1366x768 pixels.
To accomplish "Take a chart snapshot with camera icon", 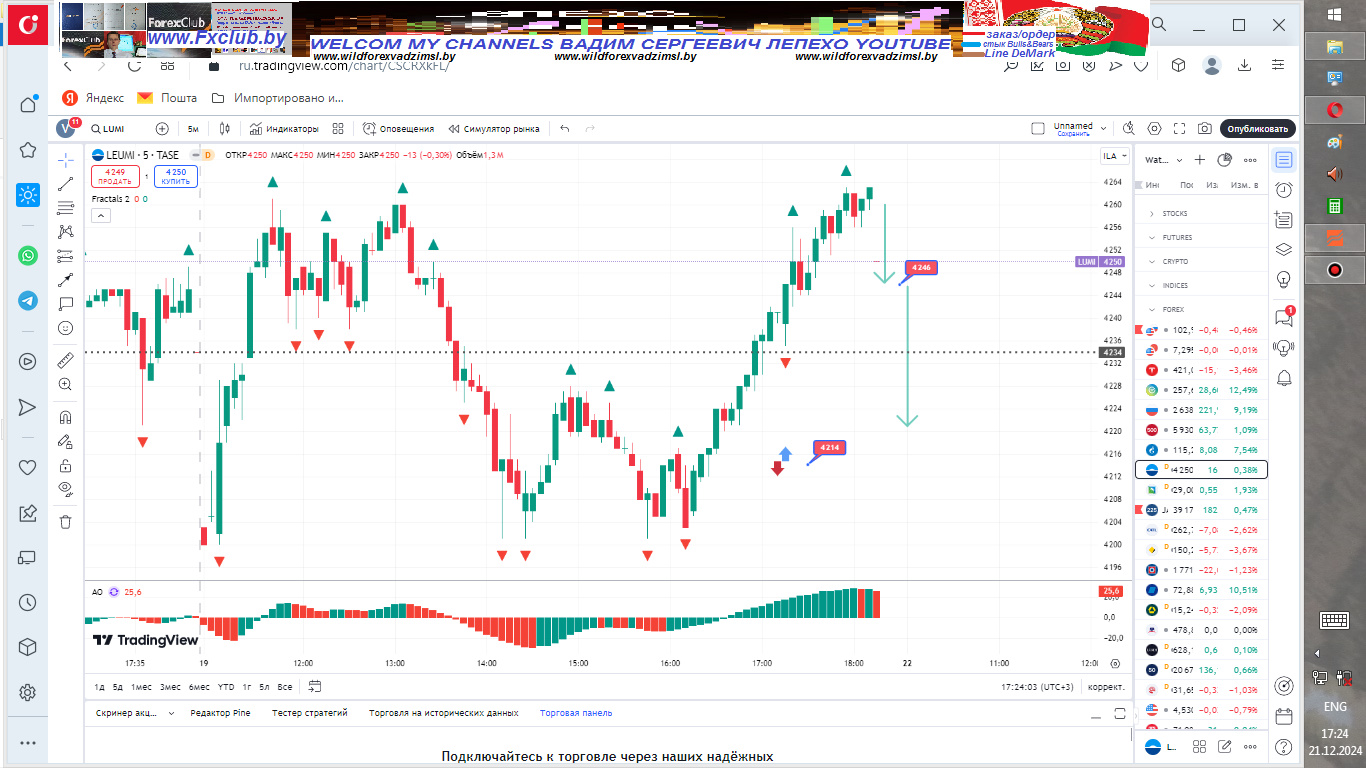I will [1205, 129].
